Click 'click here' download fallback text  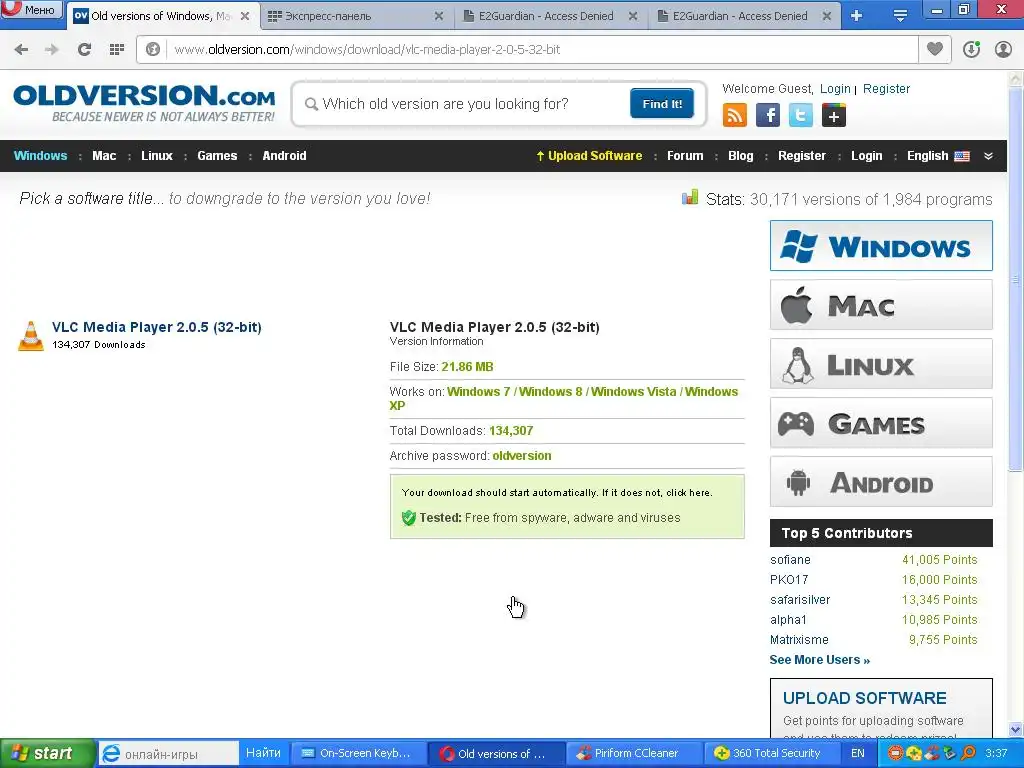click(x=688, y=492)
